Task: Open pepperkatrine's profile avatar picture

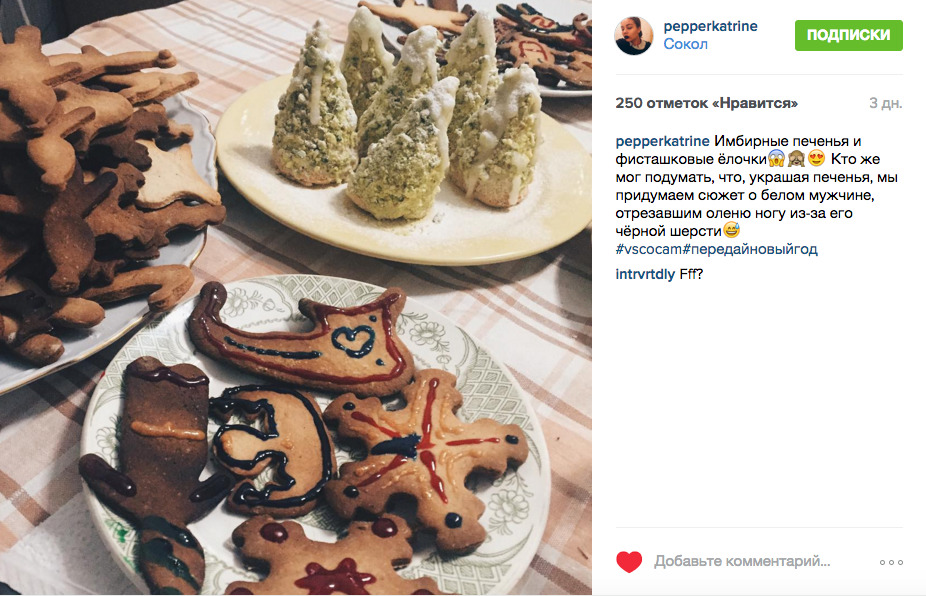Action: click(x=634, y=35)
